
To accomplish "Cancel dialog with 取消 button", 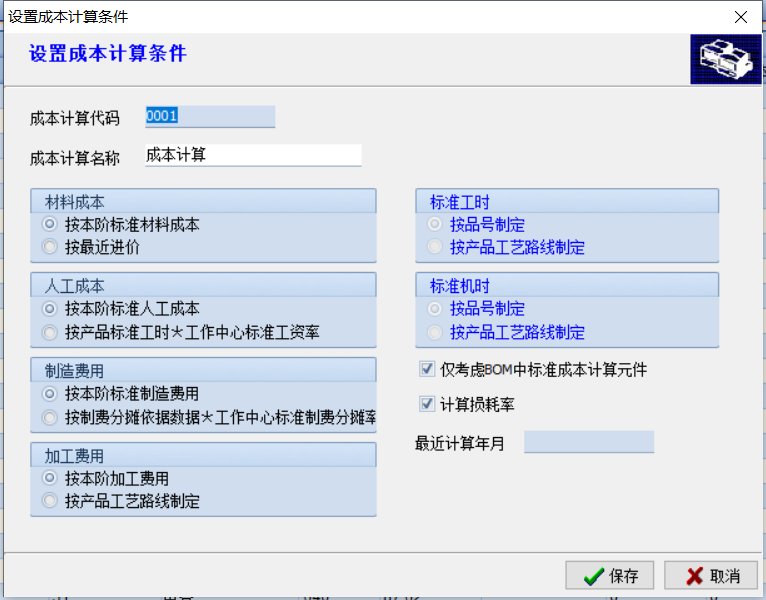I will click(711, 576).
